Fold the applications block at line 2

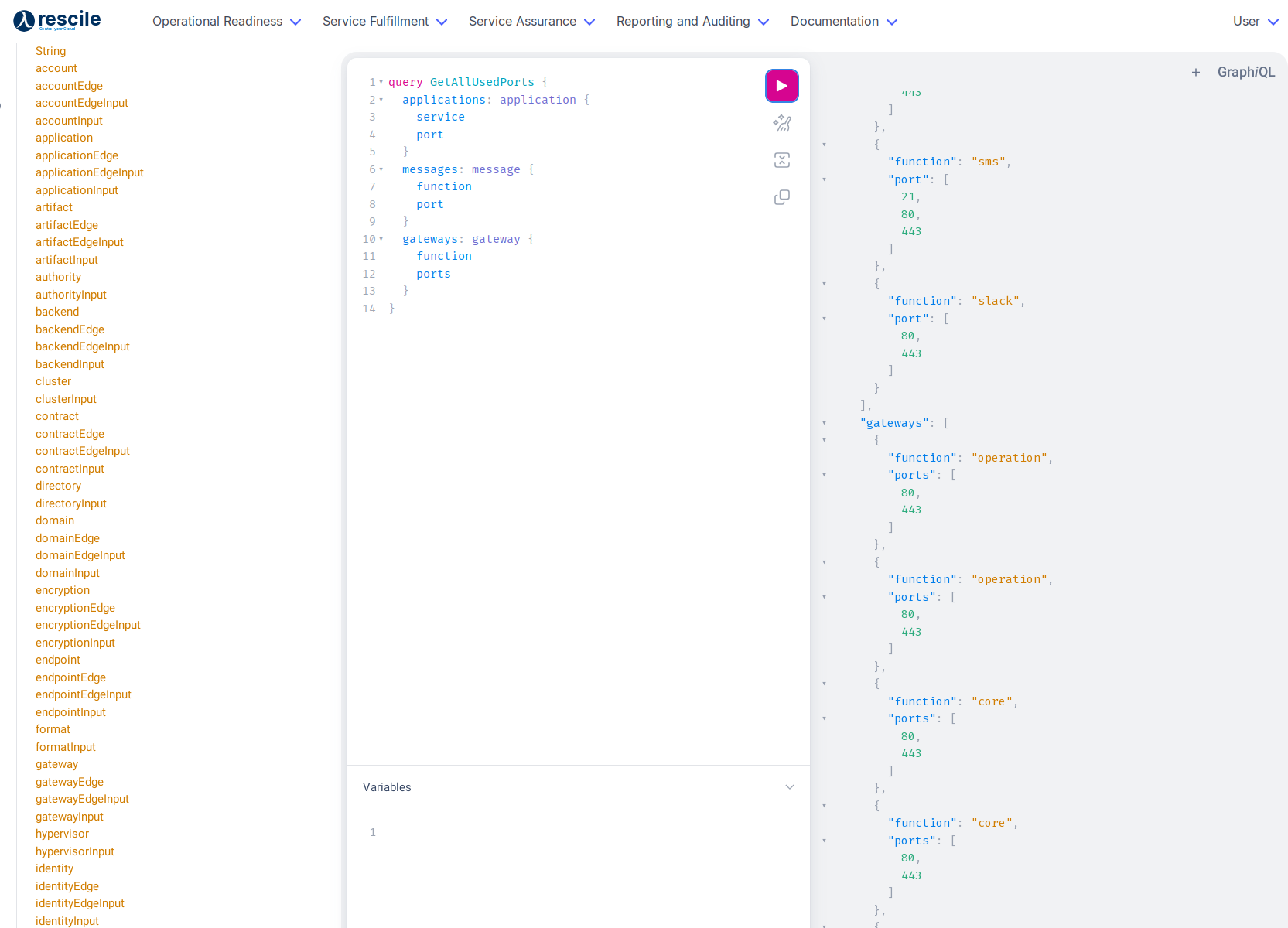coord(381,100)
